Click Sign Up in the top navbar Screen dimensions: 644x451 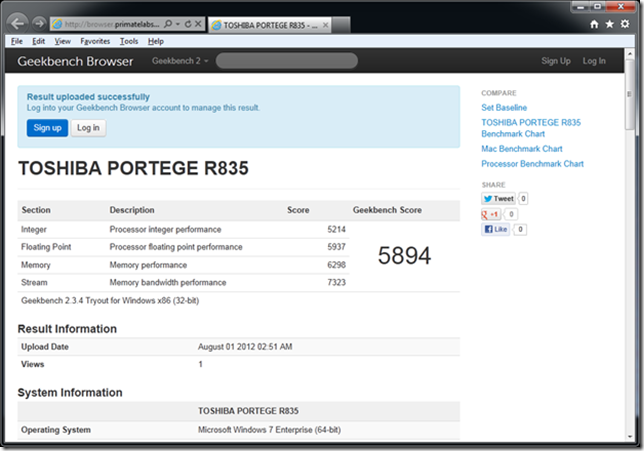(556, 61)
